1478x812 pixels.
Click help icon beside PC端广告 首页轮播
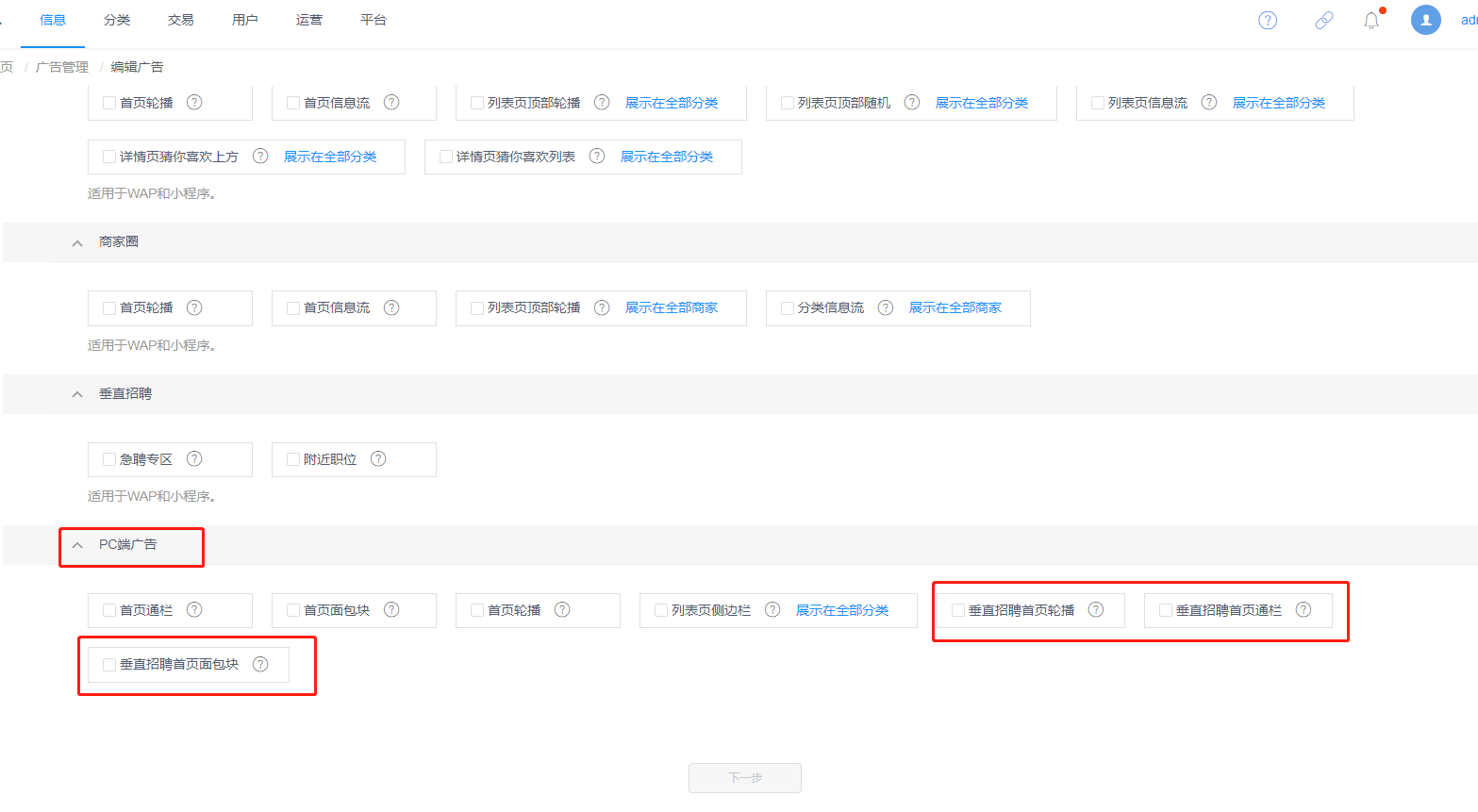click(x=562, y=610)
